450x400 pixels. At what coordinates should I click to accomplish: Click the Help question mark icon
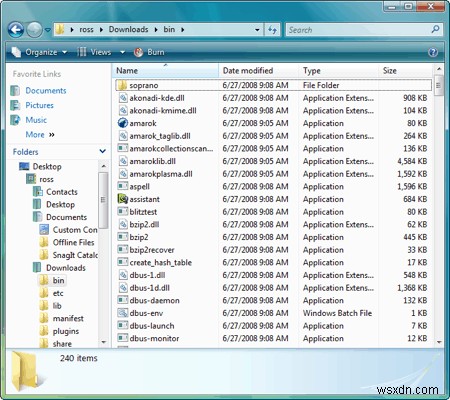click(x=433, y=52)
